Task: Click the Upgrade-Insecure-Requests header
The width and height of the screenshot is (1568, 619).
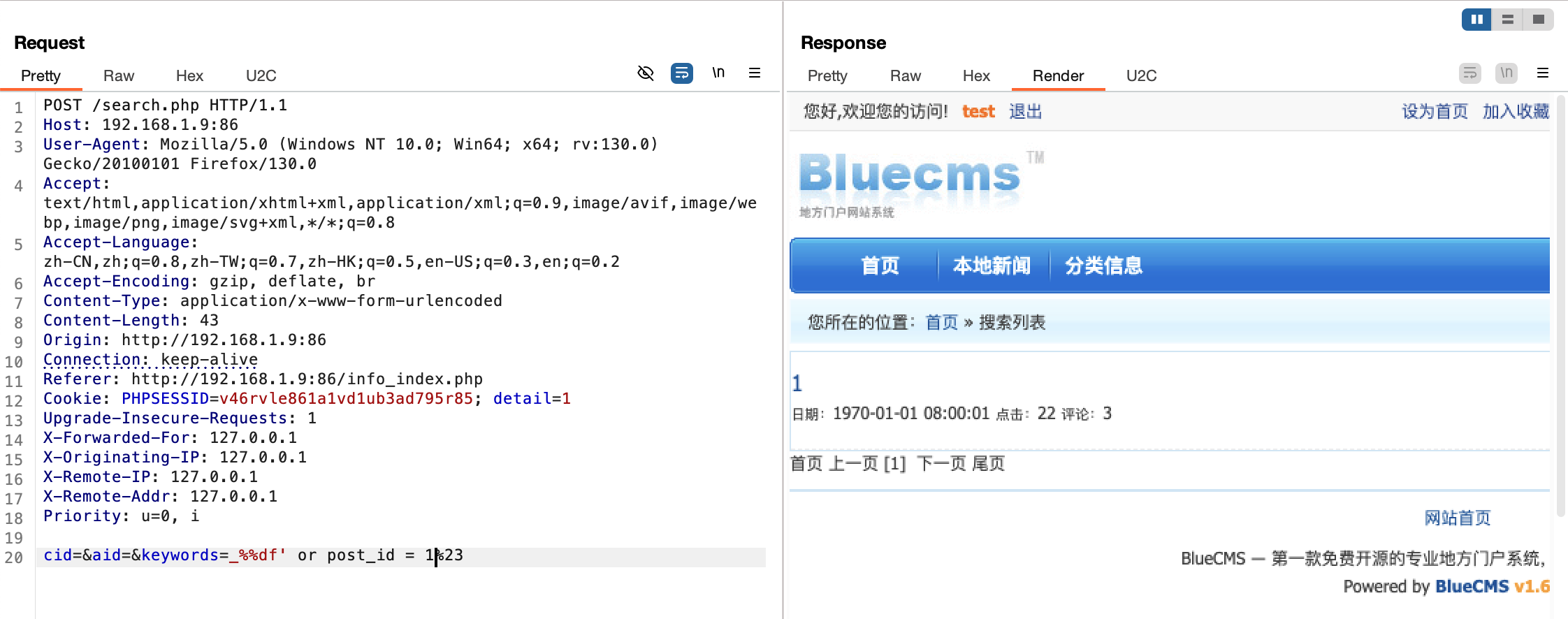Action: [x=180, y=418]
